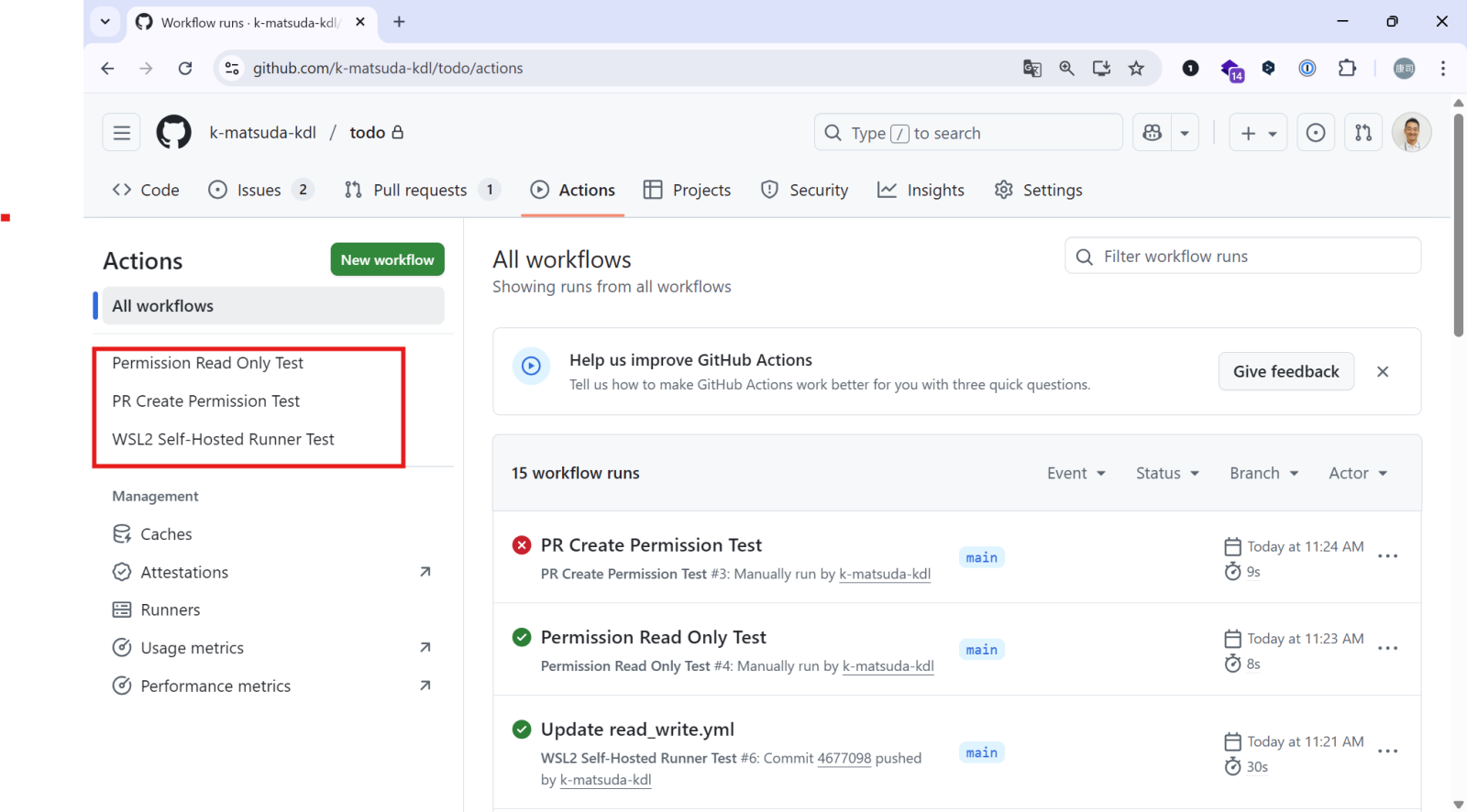The width and height of the screenshot is (1467, 812).
Task: Open the pull requests icon in header
Action: (1363, 133)
